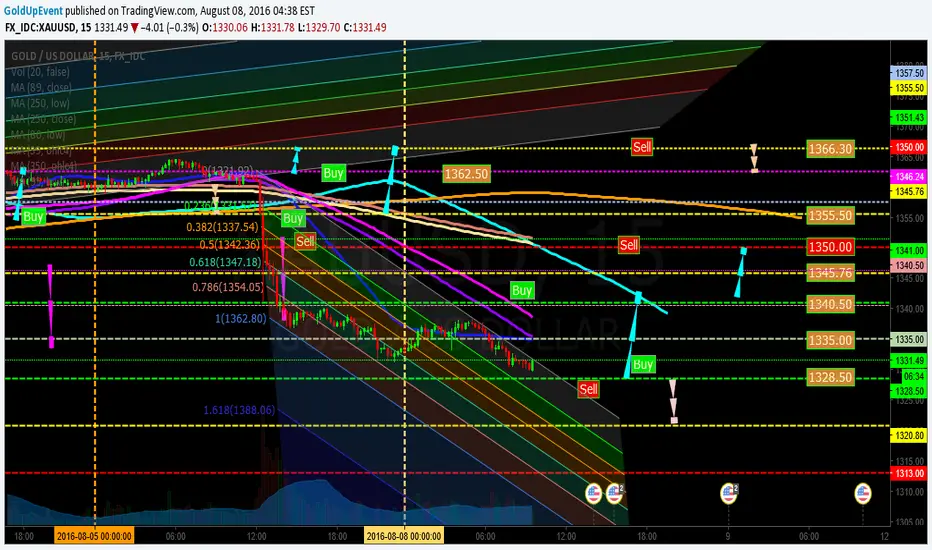Click the magenta 1346.24 price axis tag
This screenshot has width=932, height=550.
pos(909,177)
